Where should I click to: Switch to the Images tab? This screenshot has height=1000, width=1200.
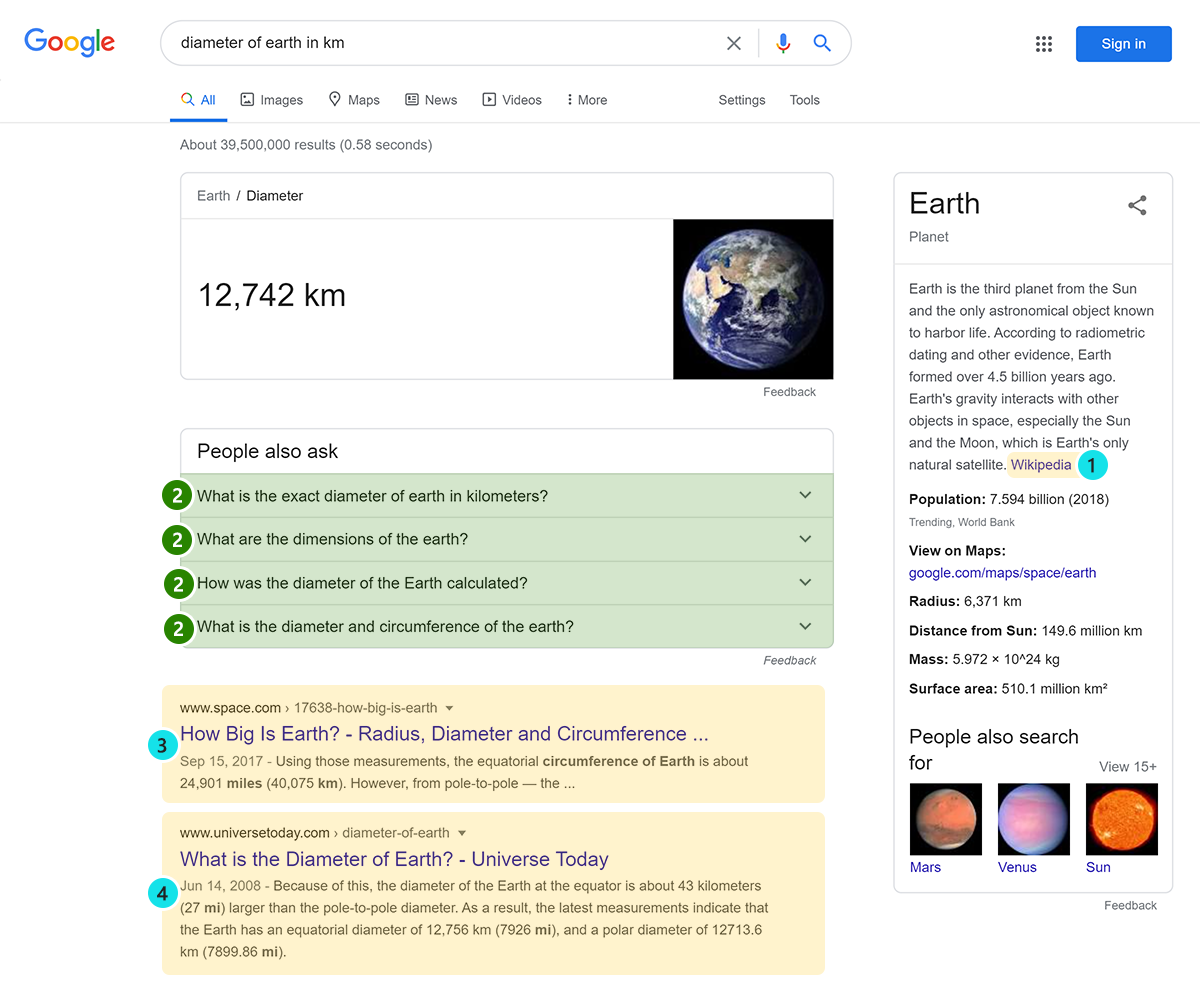click(x=271, y=100)
